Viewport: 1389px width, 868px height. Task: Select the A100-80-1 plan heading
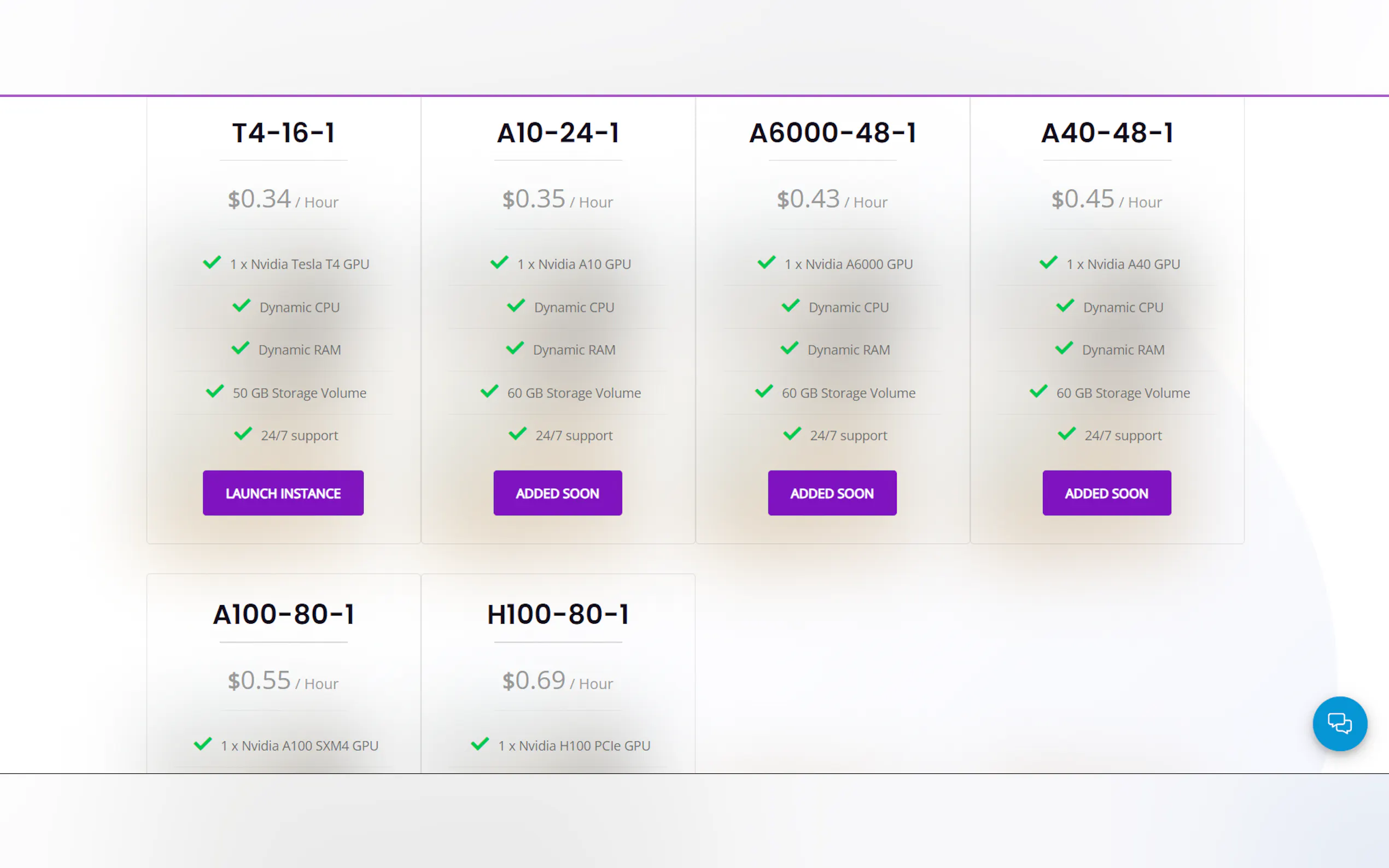[283, 614]
